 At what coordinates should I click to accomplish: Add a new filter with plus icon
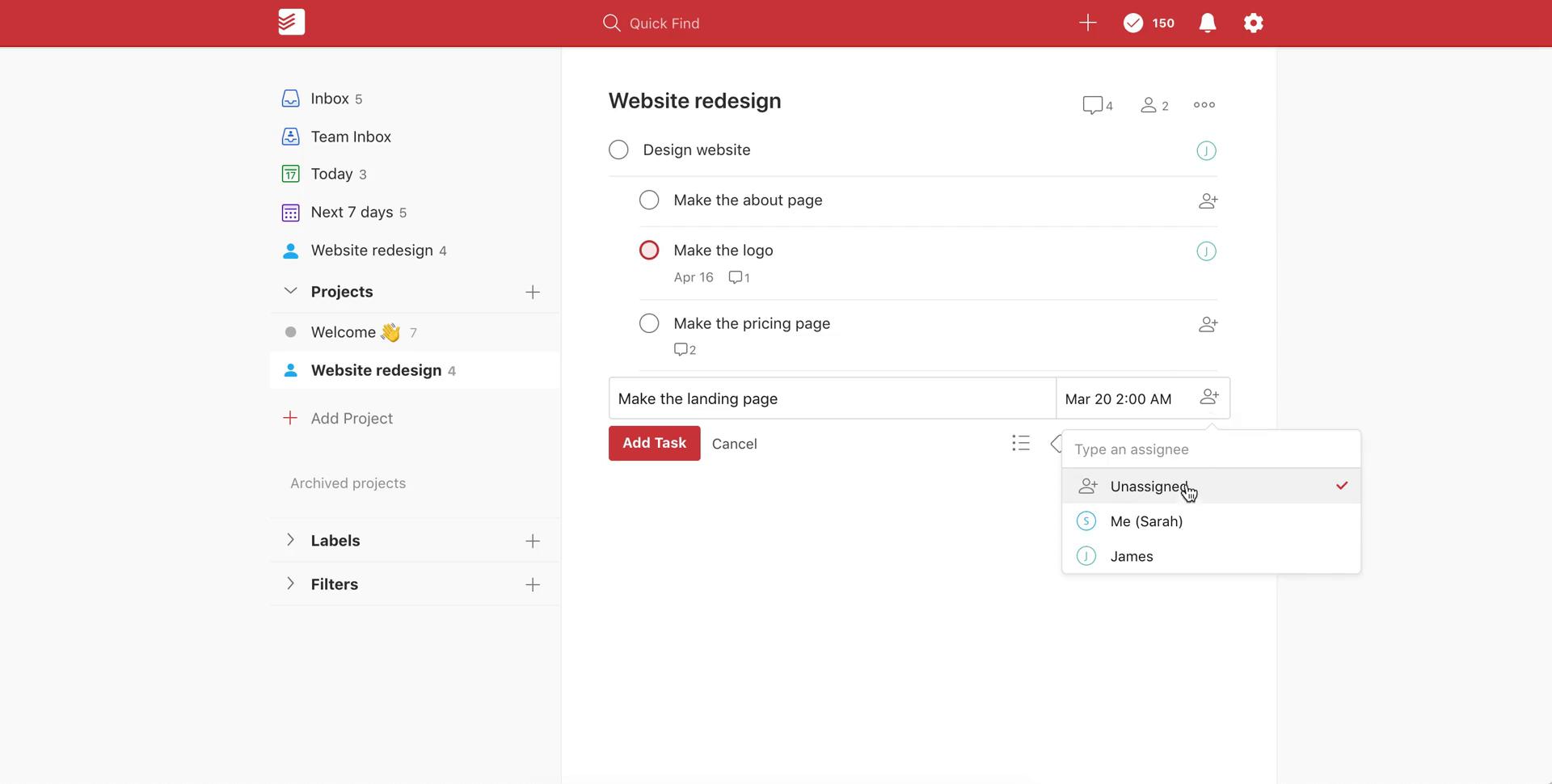pos(532,584)
